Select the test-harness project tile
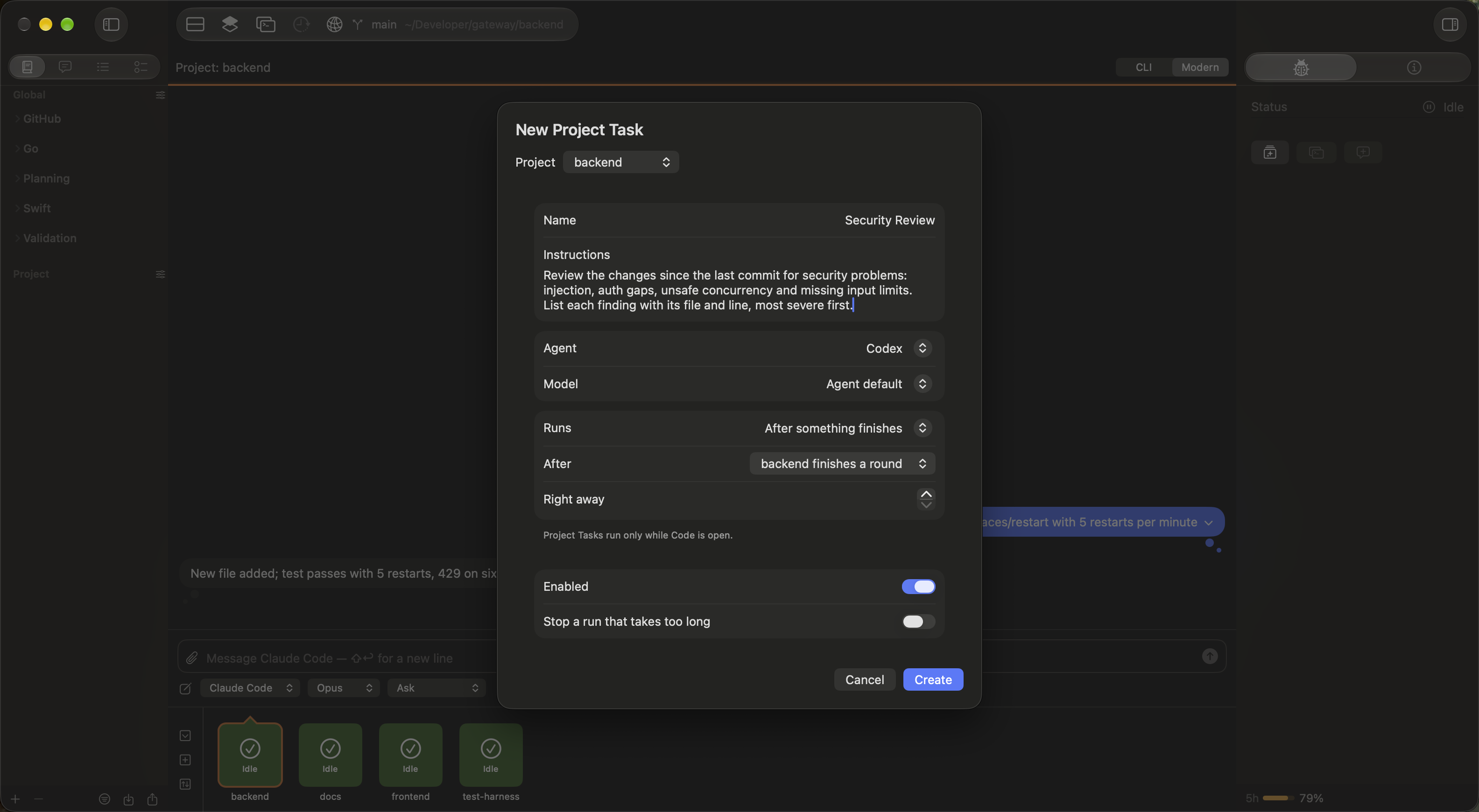The height and width of the screenshot is (812, 1479). (x=491, y=755)
